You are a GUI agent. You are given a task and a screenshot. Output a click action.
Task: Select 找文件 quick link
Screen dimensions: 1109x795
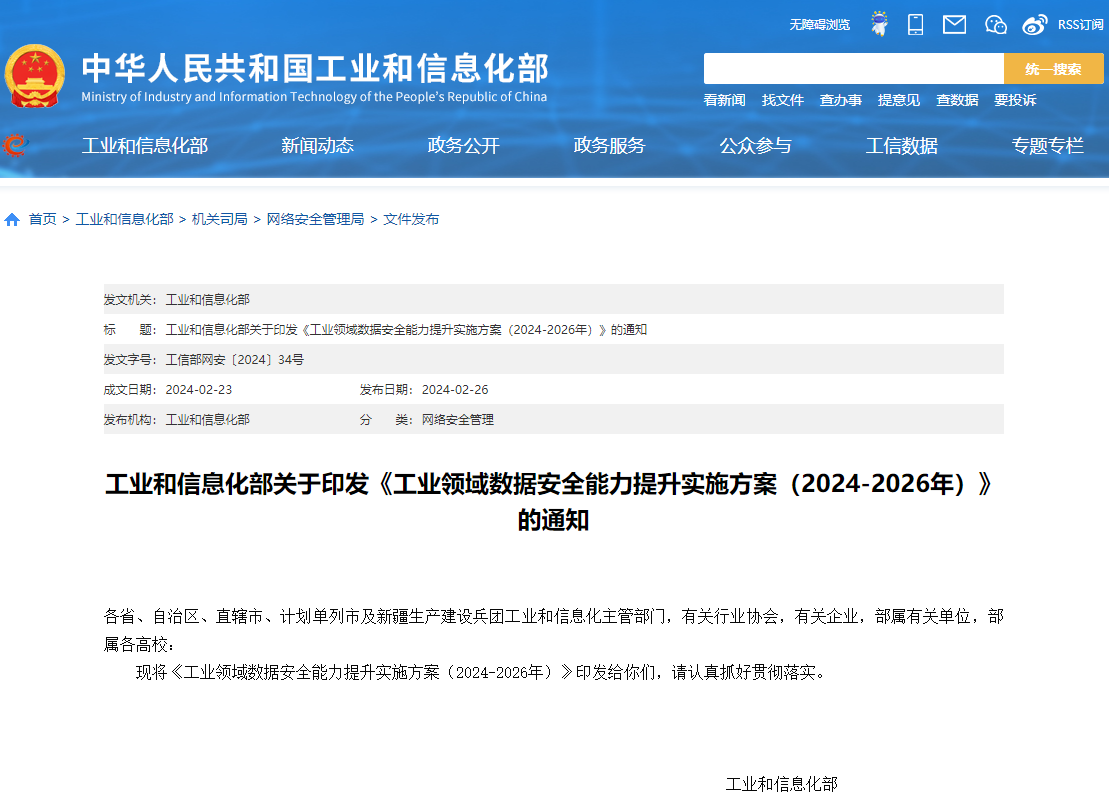[782, 100]
